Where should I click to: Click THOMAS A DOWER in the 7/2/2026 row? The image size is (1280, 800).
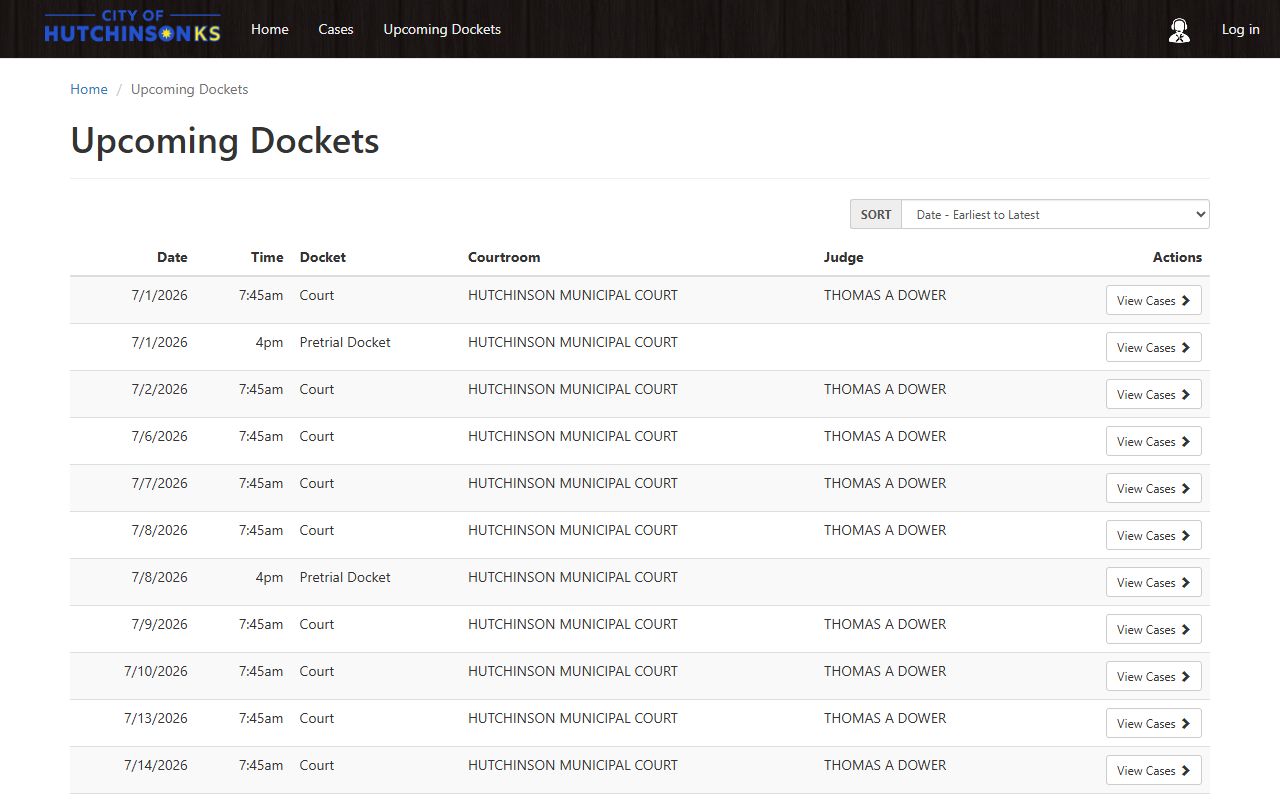click(885, 389)
